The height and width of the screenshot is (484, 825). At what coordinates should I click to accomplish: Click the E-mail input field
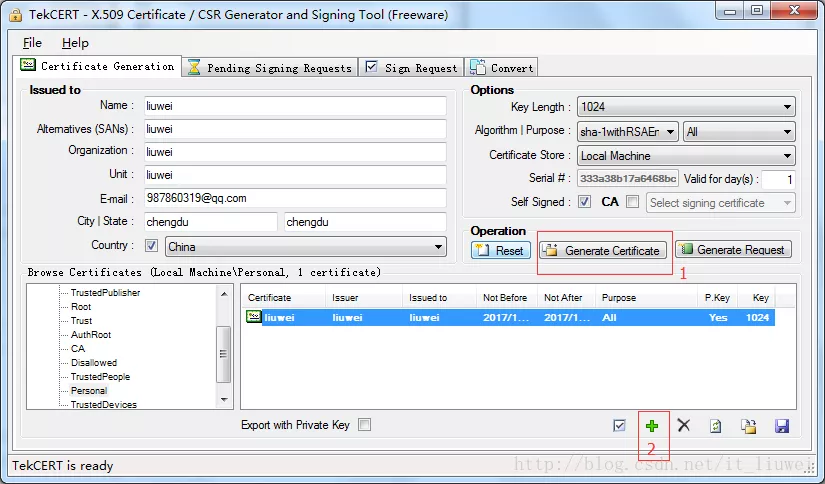point(294,198)
